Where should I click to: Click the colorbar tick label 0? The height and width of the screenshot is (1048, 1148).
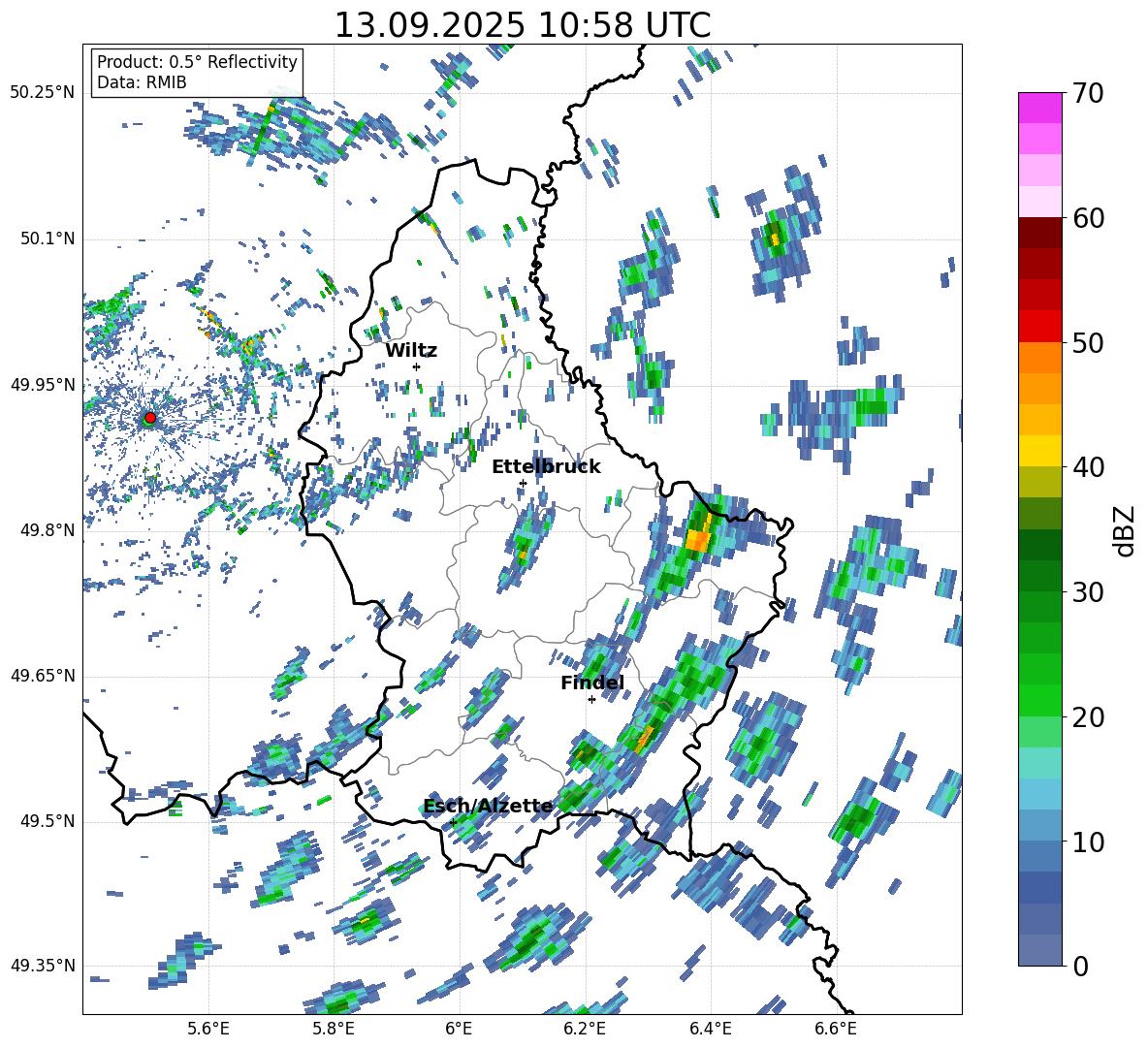pos(1080,966)
